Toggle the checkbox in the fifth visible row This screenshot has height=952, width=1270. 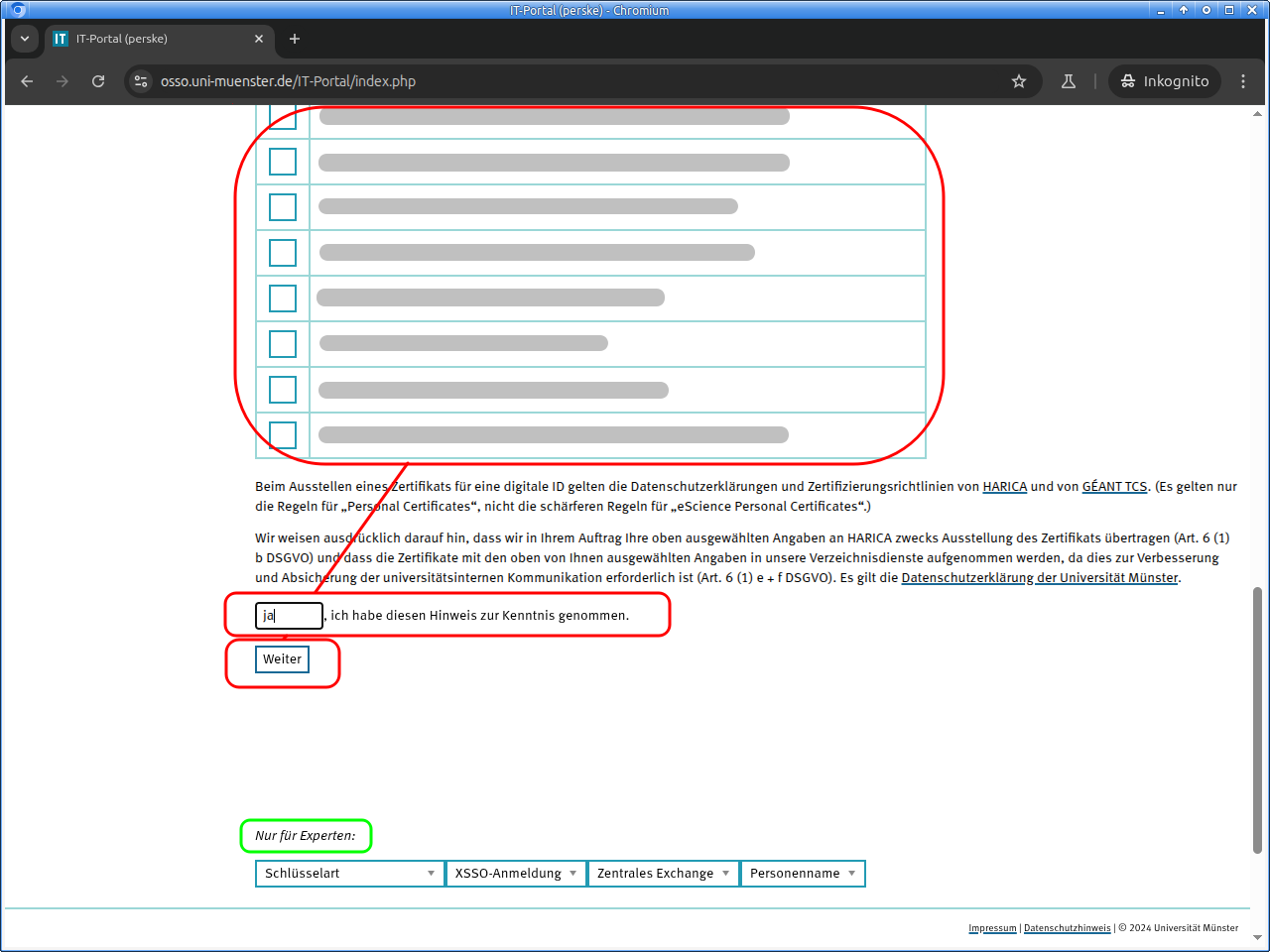[283, 298]
